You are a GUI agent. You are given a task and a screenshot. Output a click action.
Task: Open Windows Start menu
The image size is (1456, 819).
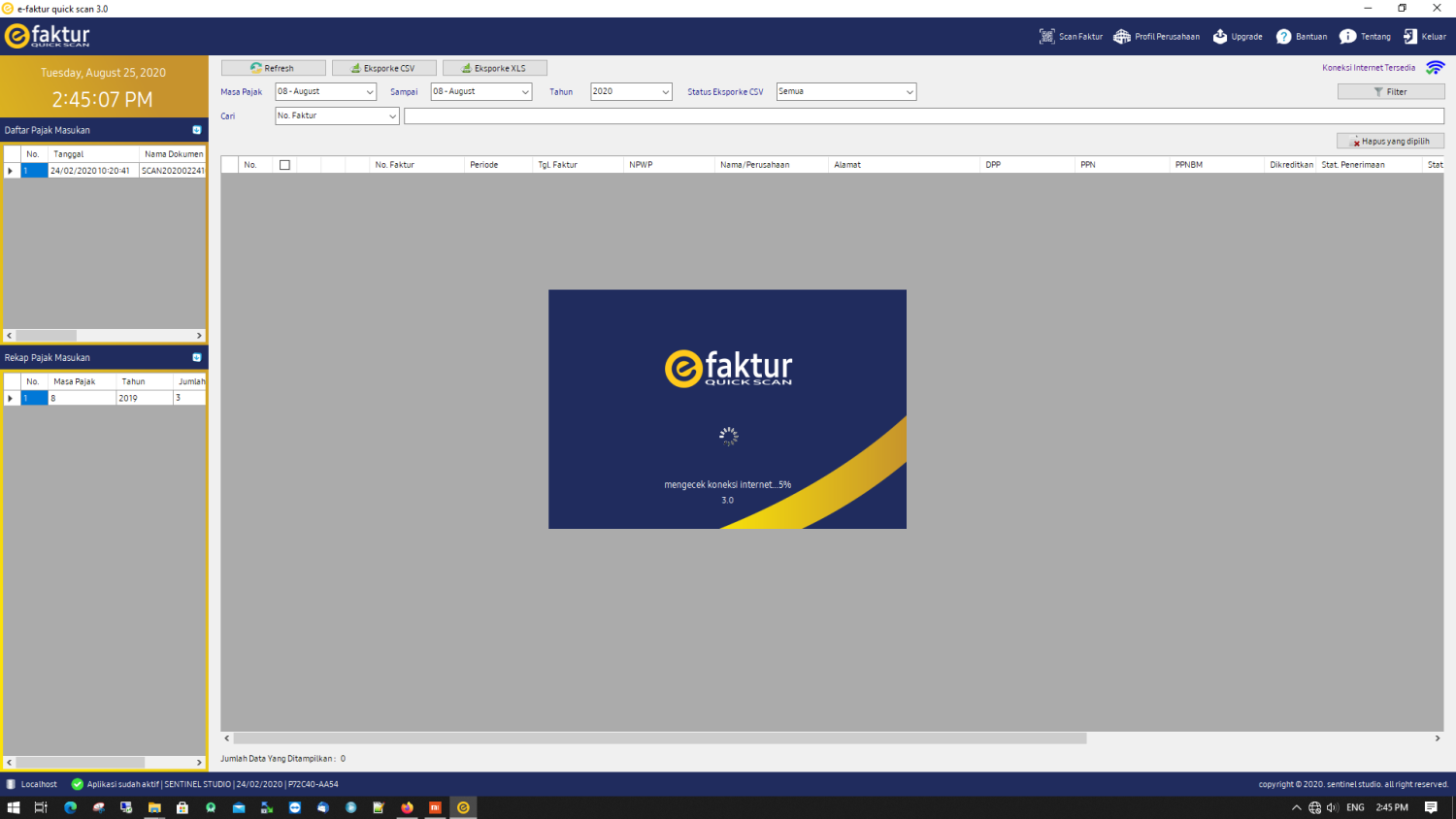click(14, 807)
